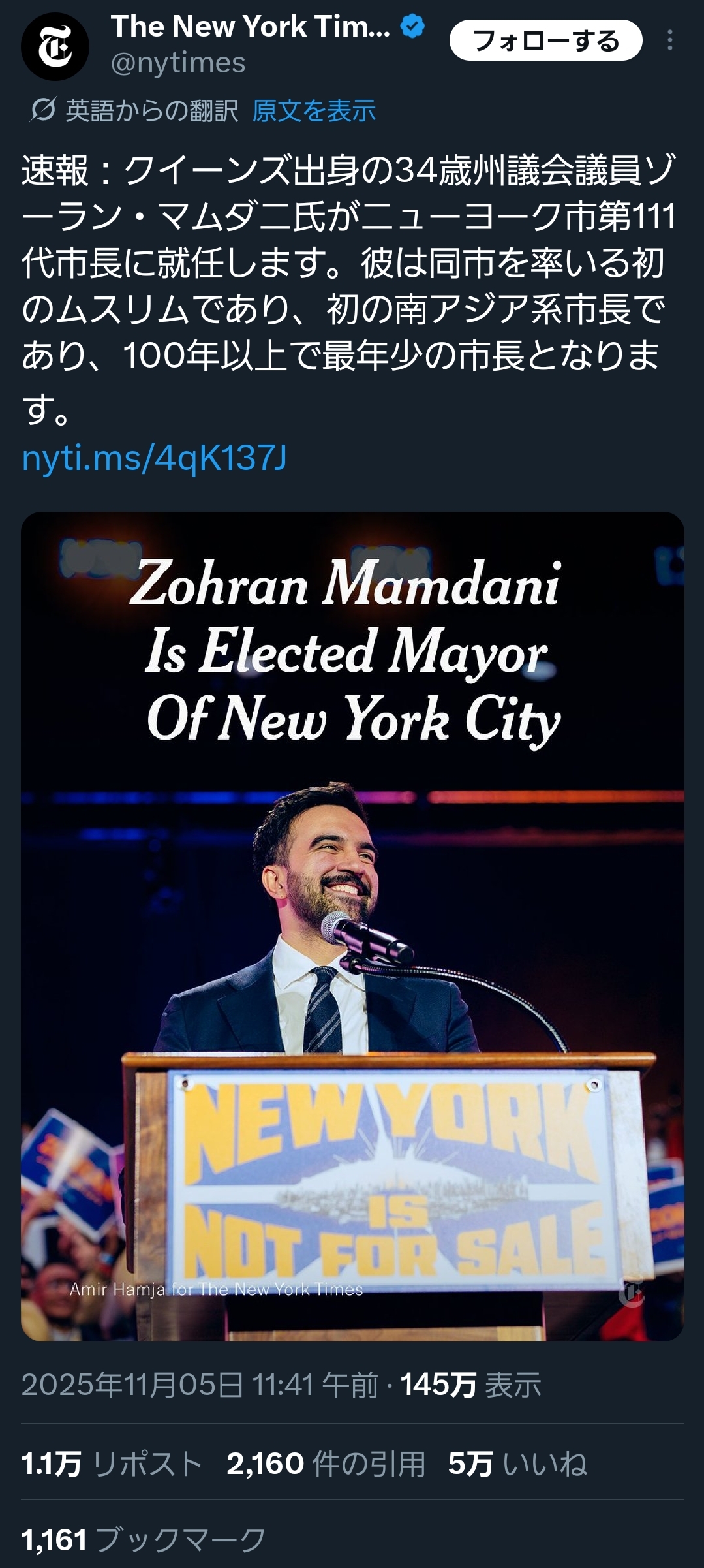Screen dimensions: 704x1568
Task: Tap the translation icon beside 英語からの翻訳
Action: click(42, 110)
